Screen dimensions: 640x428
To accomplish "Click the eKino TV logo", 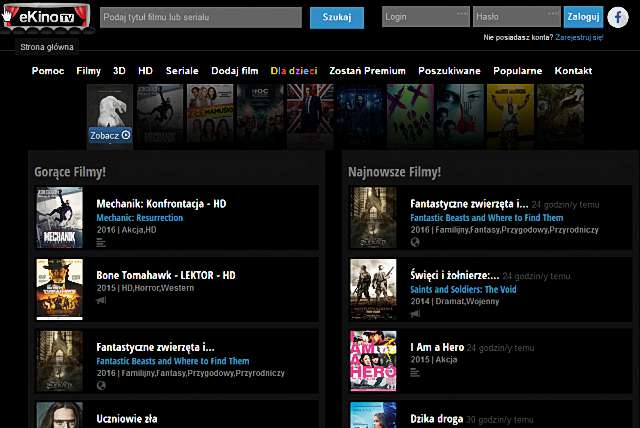I will [46, 17].
